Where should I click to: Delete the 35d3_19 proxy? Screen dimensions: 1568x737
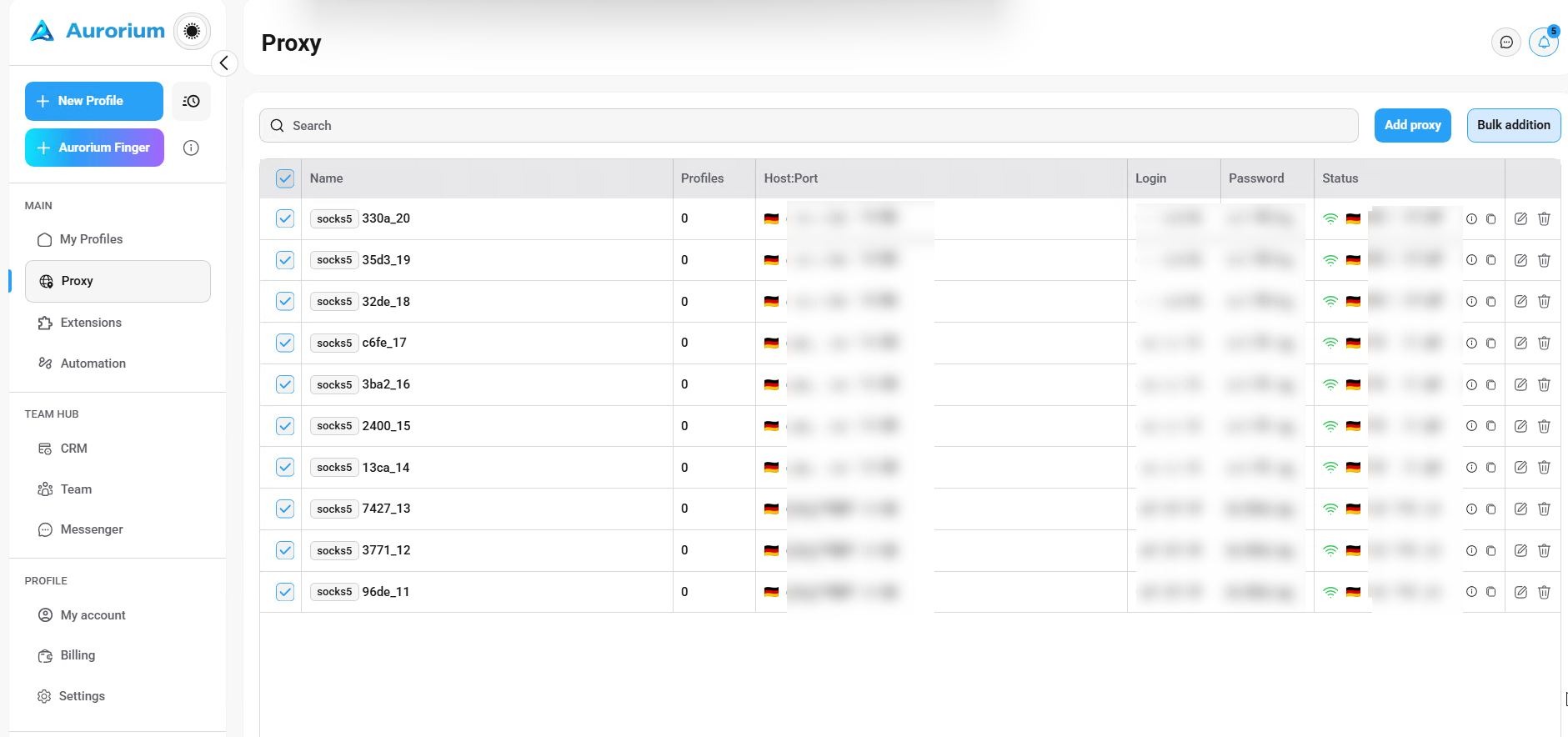pyautogui.click(x=1544, y=260)
